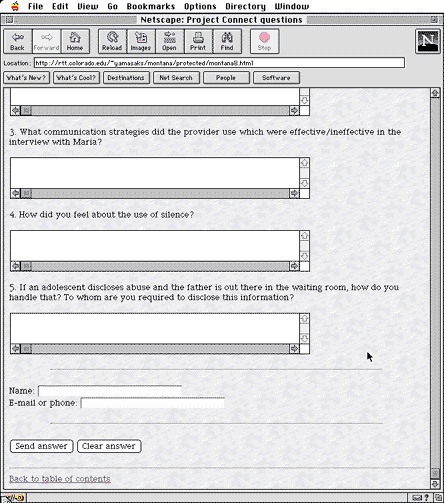Click the Netscape N logo icon
The width and height of the screenshot is (444, 503).
tap(428, 41)
